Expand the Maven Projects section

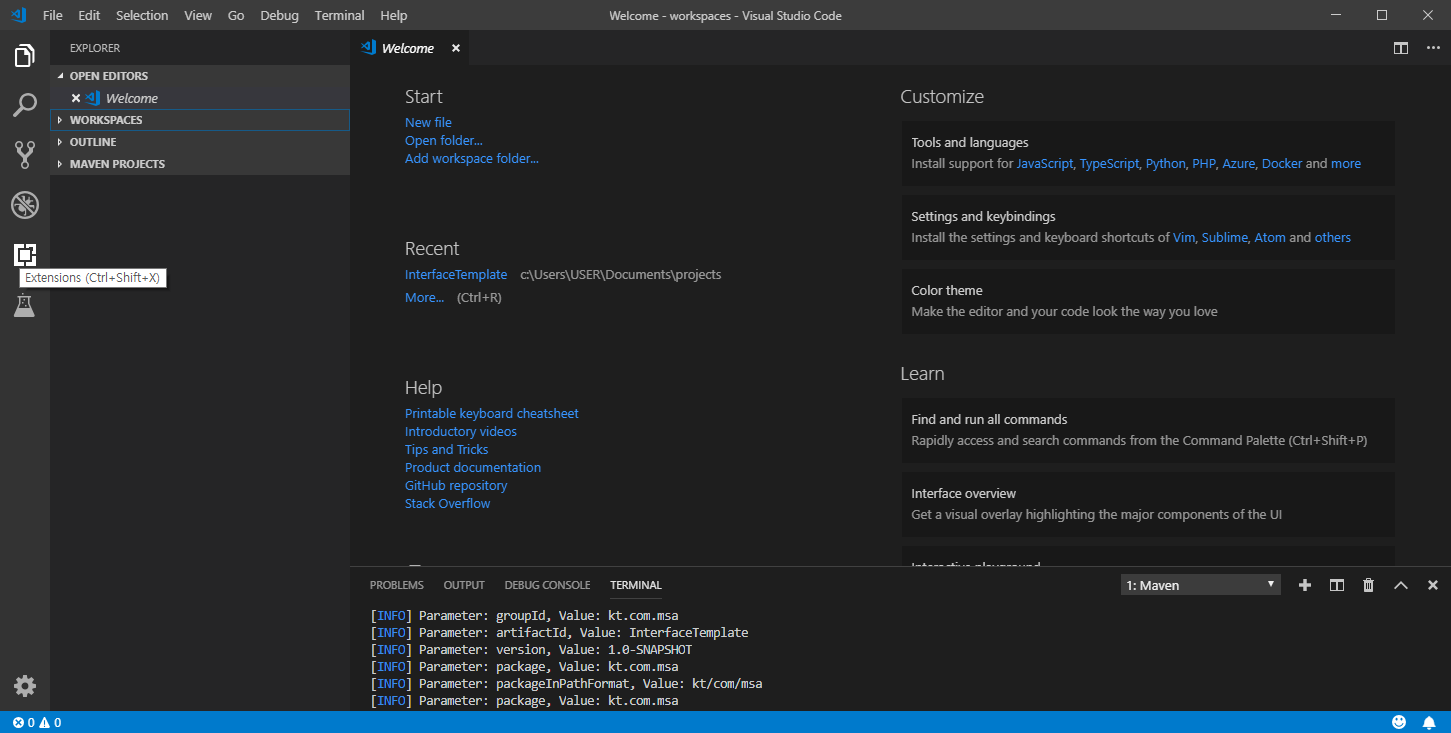click(x=200, y=164)
